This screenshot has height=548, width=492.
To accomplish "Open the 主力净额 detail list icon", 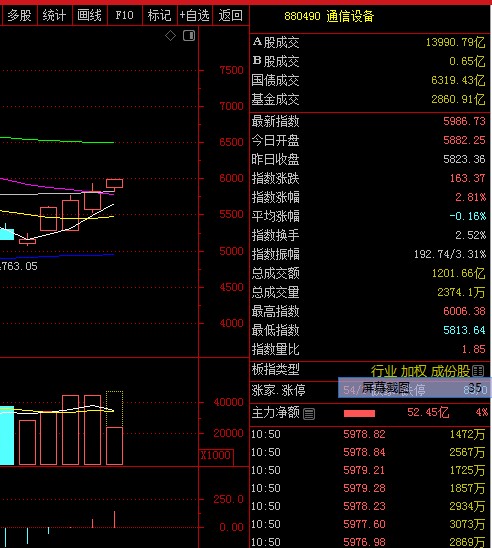I will click(x=309, y=414).
